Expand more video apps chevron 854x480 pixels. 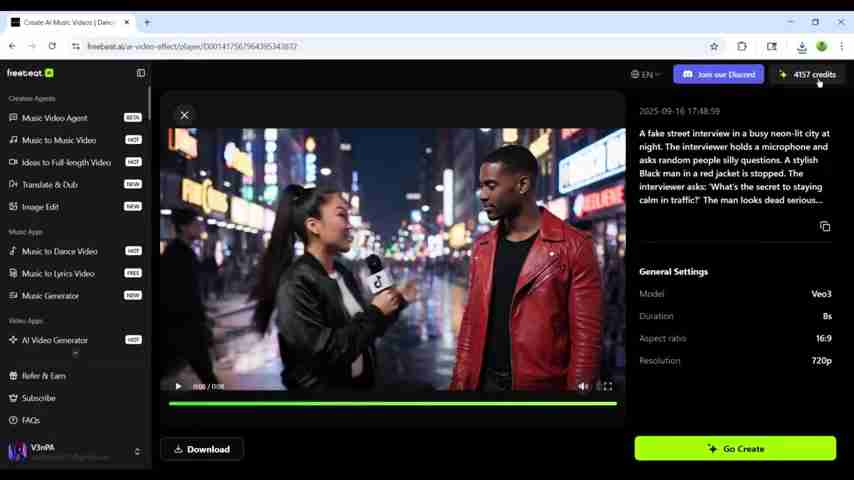tap(75, 354)
